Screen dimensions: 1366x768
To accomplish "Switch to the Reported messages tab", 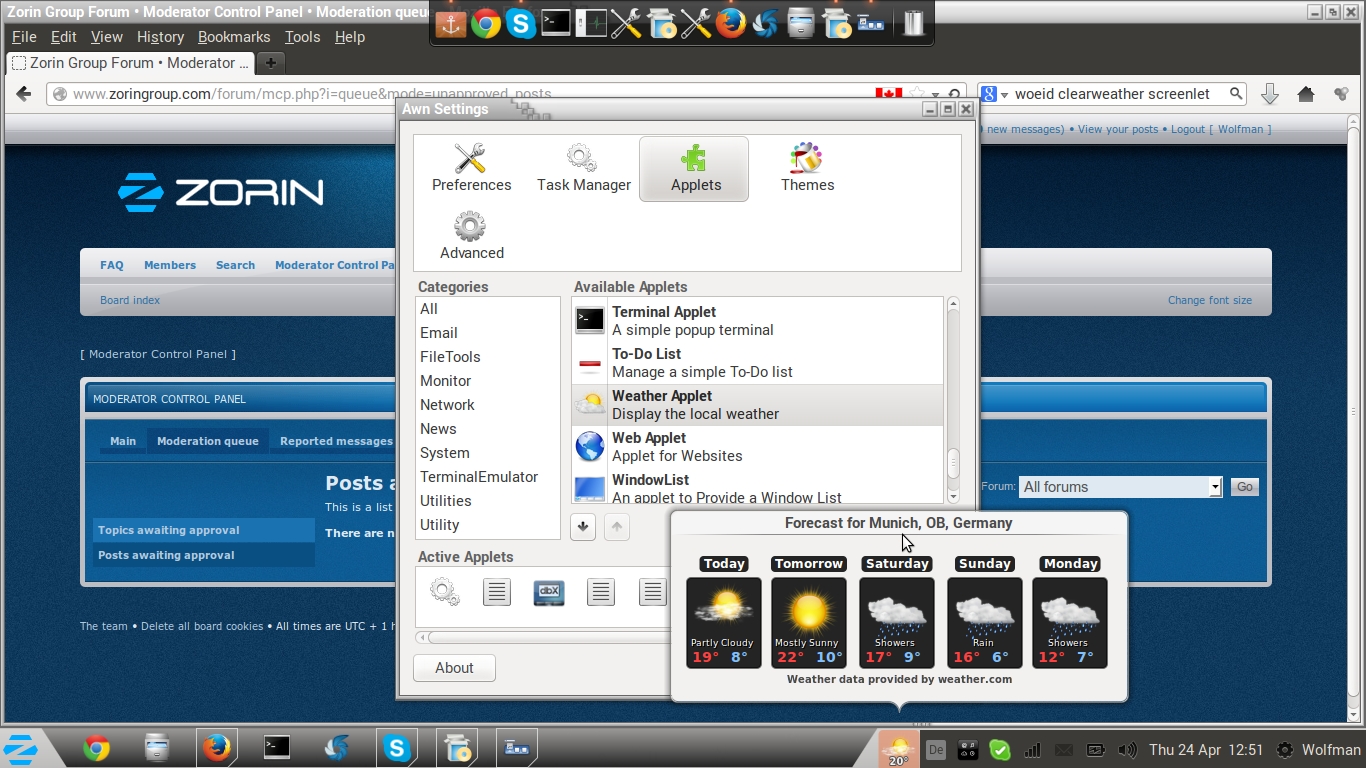I will point(336,441).
